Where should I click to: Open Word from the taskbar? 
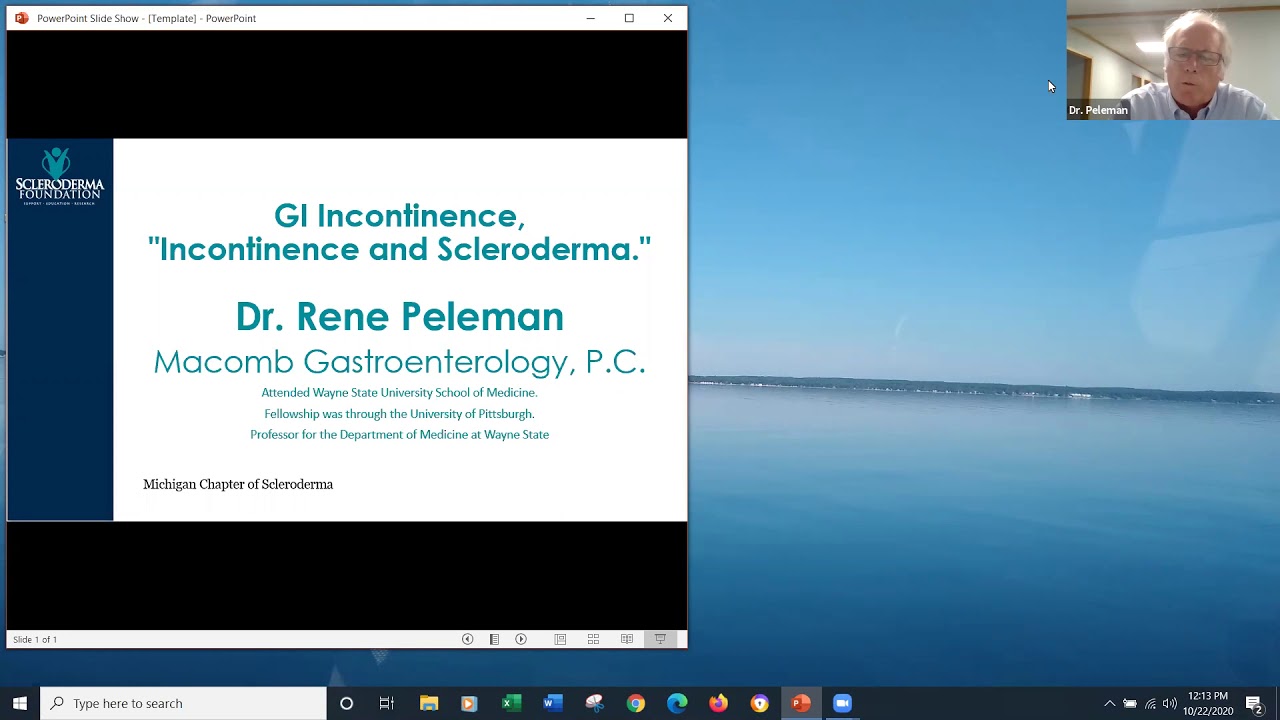pos(552,703)
